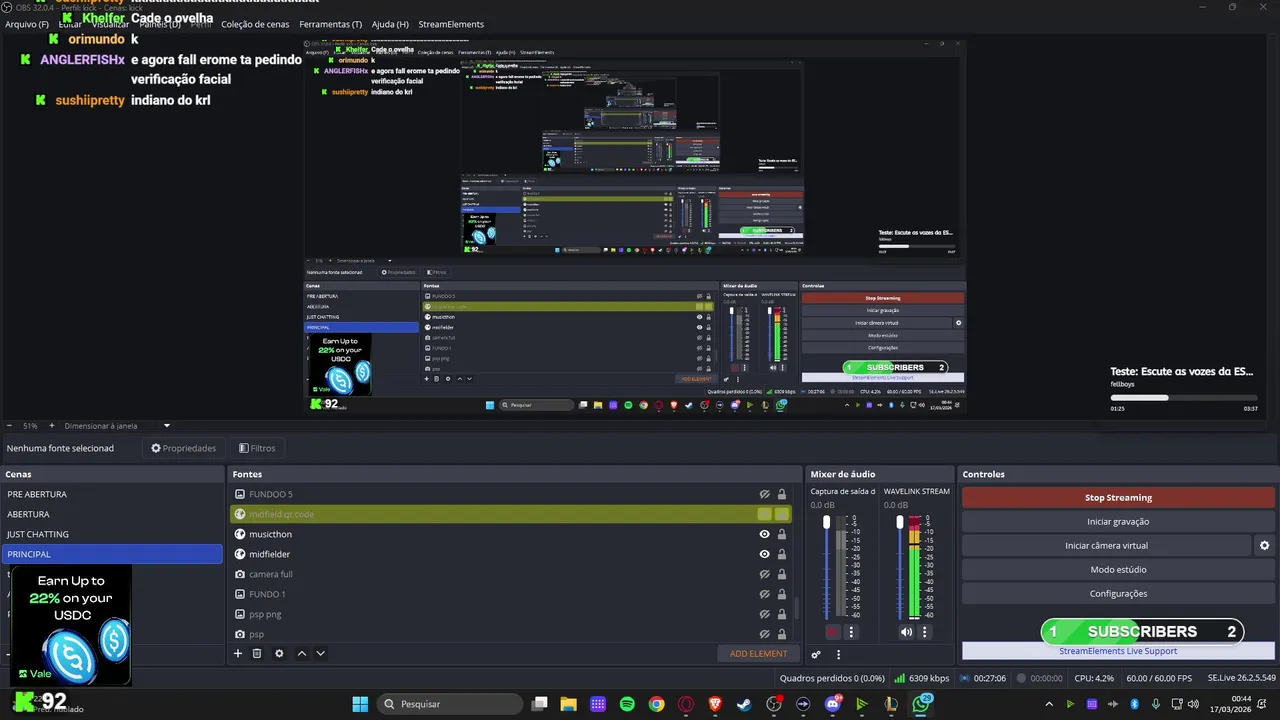Viewport: 1280px width, 720px height.
Task: Click the Stop Streaming button
Action: pos(1118,498)
